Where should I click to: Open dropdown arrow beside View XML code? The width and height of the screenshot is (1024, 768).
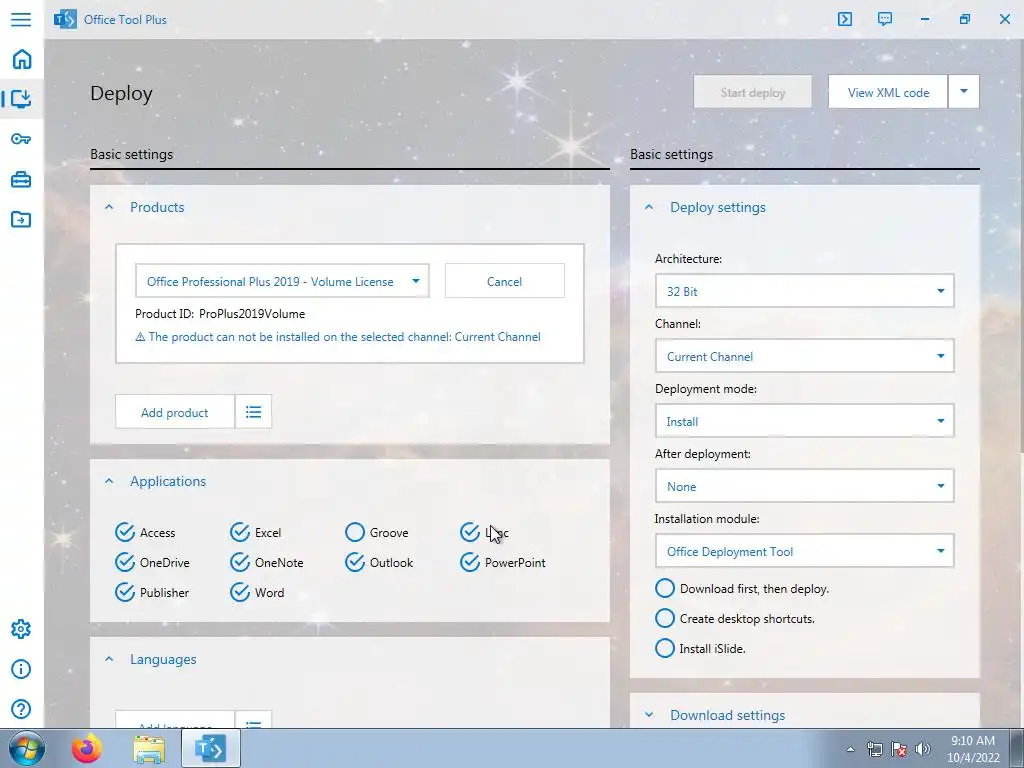pos(964,91)
